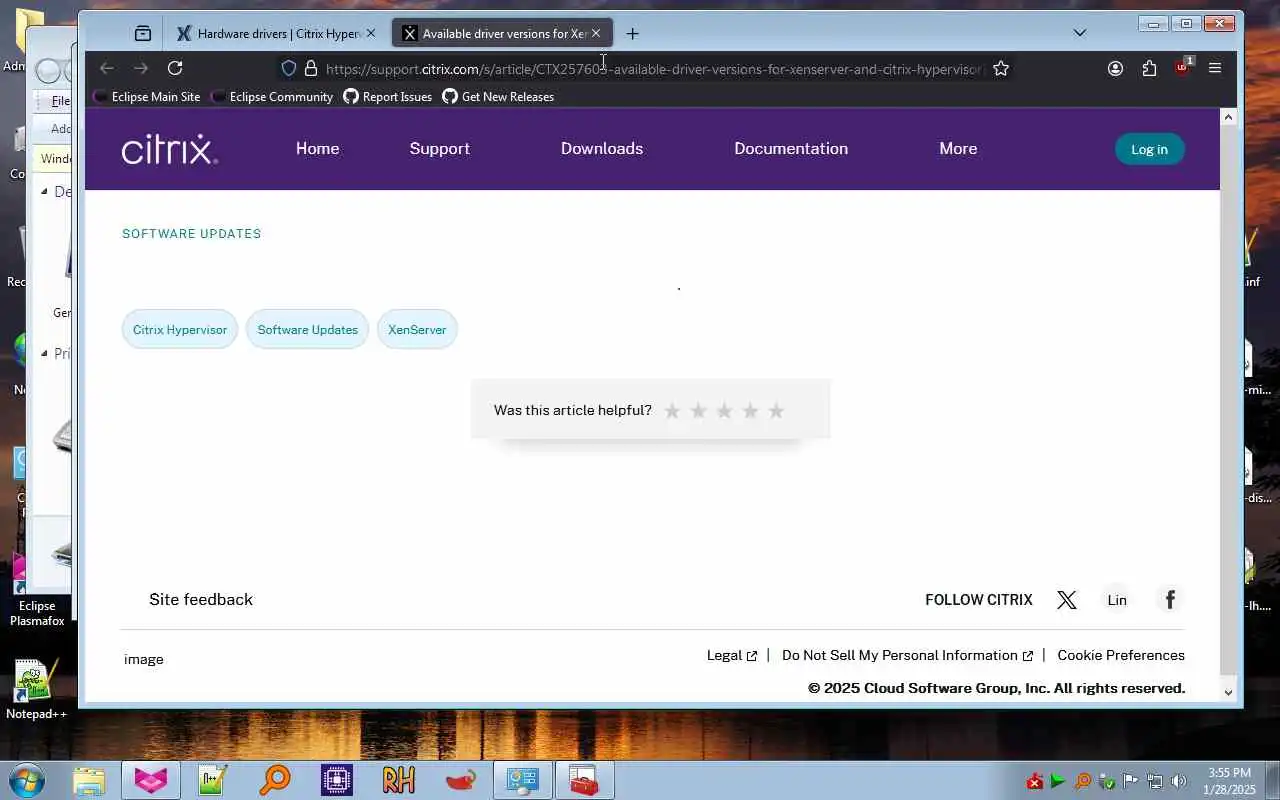Rate the article one star

click(673, 411)
